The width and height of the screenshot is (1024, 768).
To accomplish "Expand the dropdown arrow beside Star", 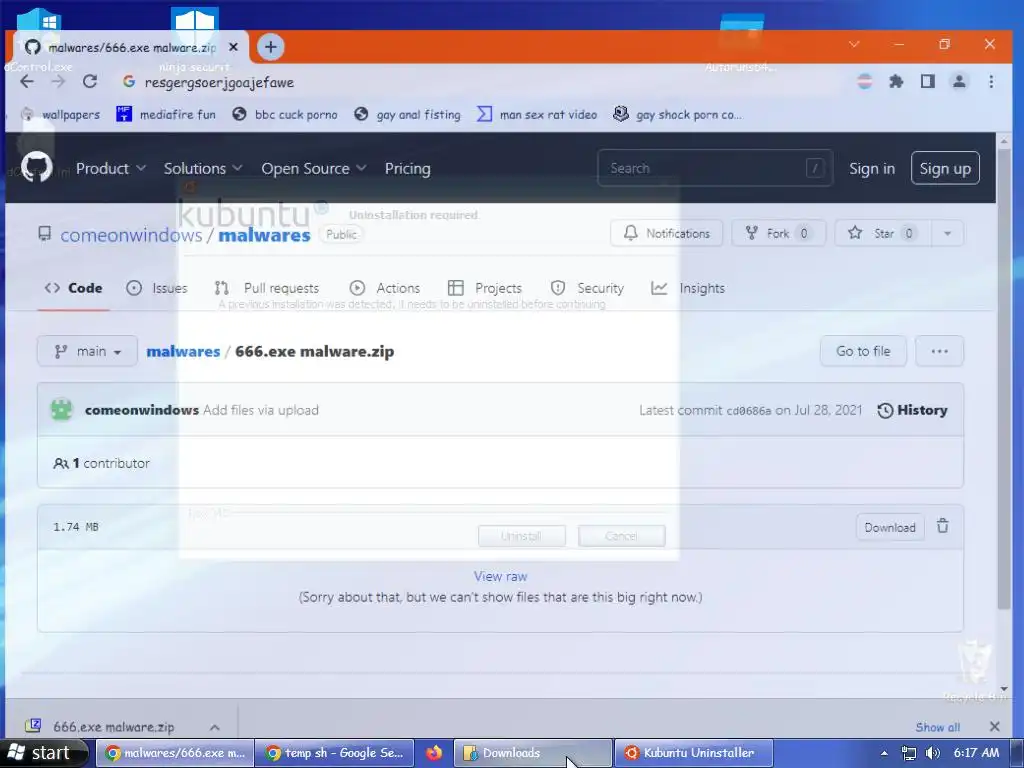I will [x=947, y=233].
